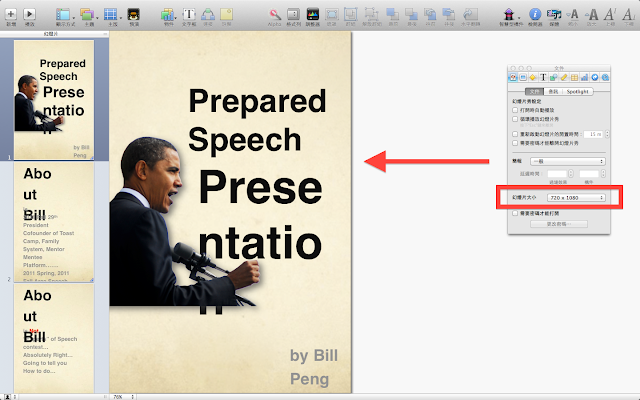Apply subscript with last A icon
Viewport: 640px width, 400px height.
click(x=629, y=15)
